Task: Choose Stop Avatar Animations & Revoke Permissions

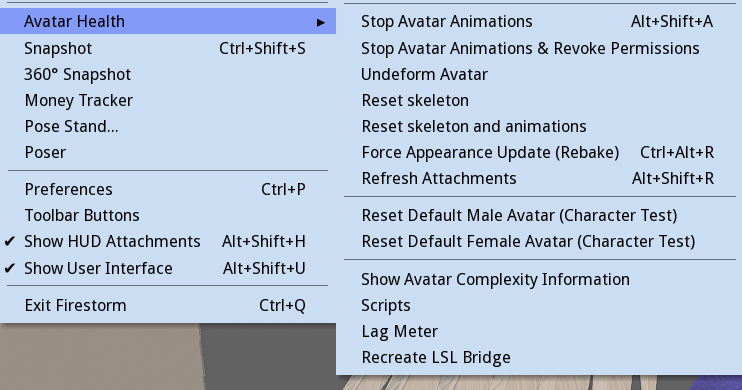Action: click(539, 48)
